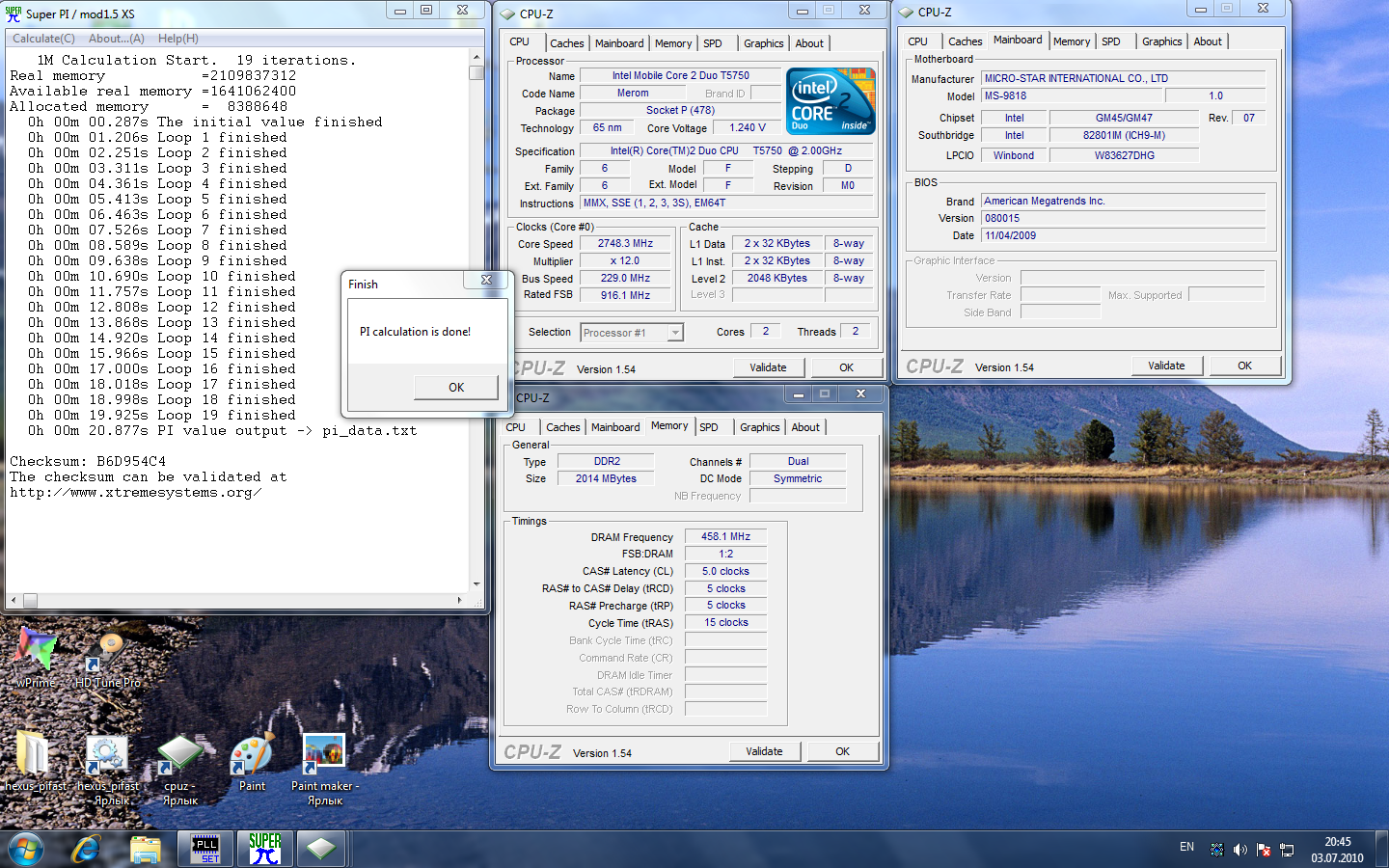Launch cpuz shortcut on desktop
This screenshot has height=868, width=1389.
(179, 769)
